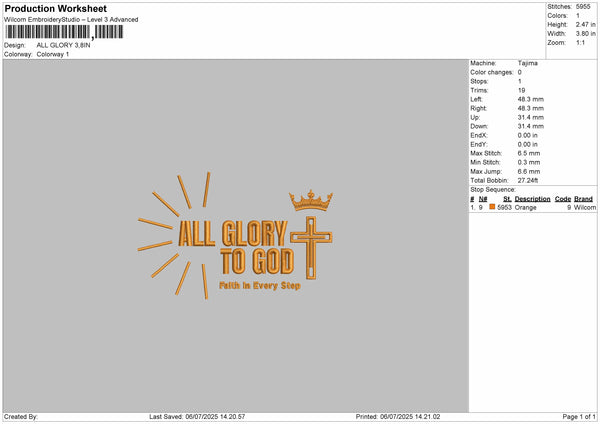The image size is (600, 424).
Task: Click the Last Saved timestamp in footer
Action: 197,416
